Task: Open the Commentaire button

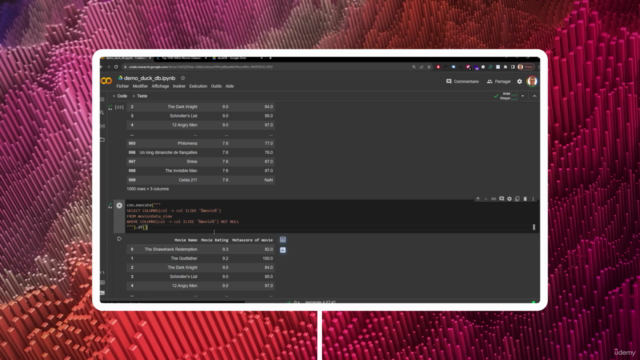Action: coord(462,82)
